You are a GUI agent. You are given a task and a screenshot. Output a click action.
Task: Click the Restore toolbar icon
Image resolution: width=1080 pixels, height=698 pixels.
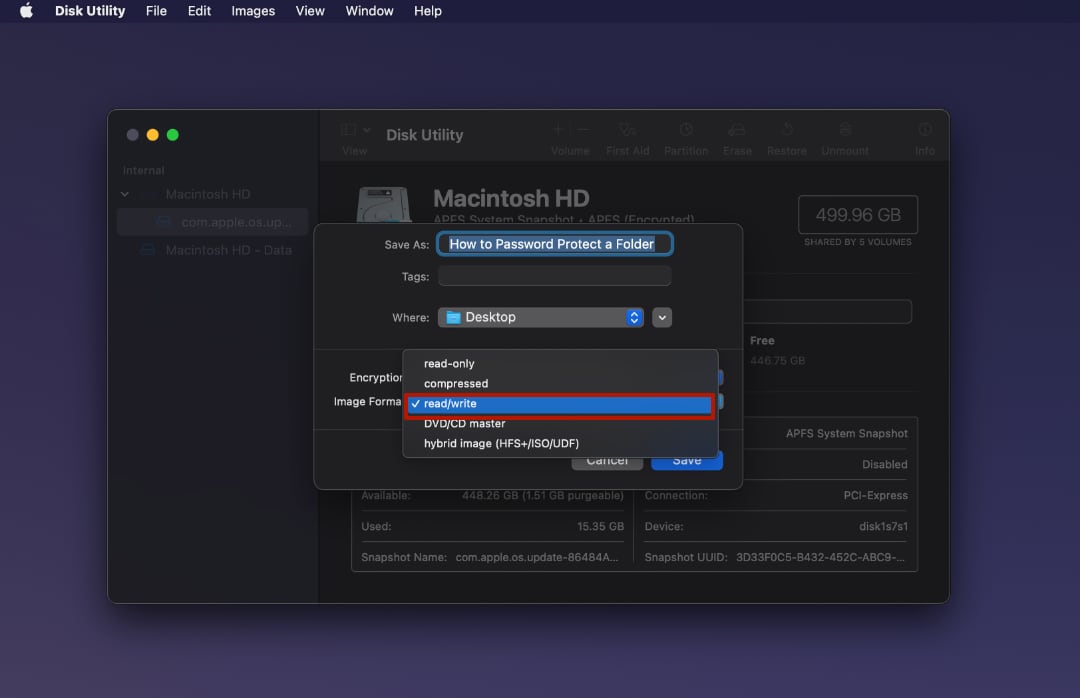point(787,130)
